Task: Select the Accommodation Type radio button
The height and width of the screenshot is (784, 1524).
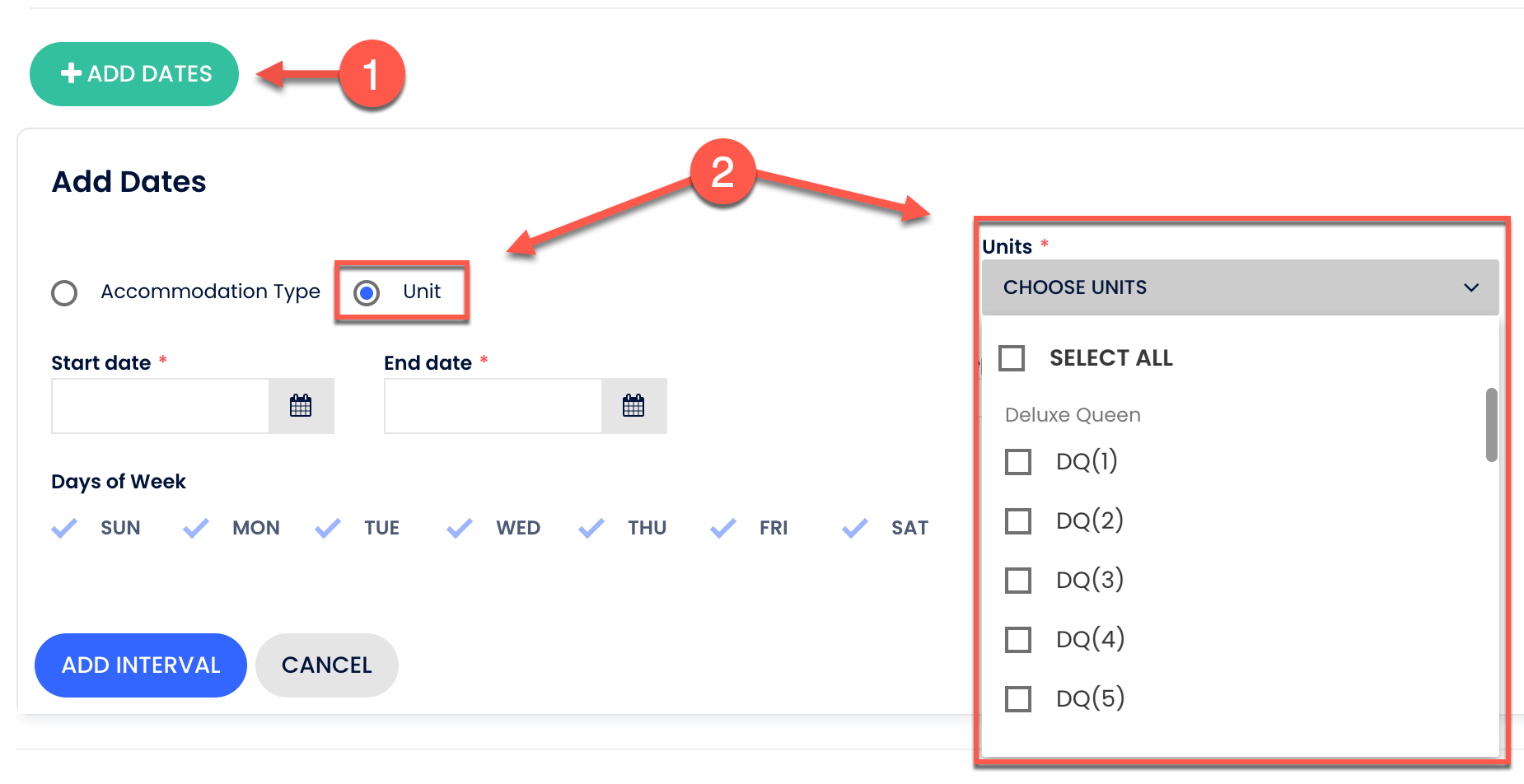Action: coord(64,293)
